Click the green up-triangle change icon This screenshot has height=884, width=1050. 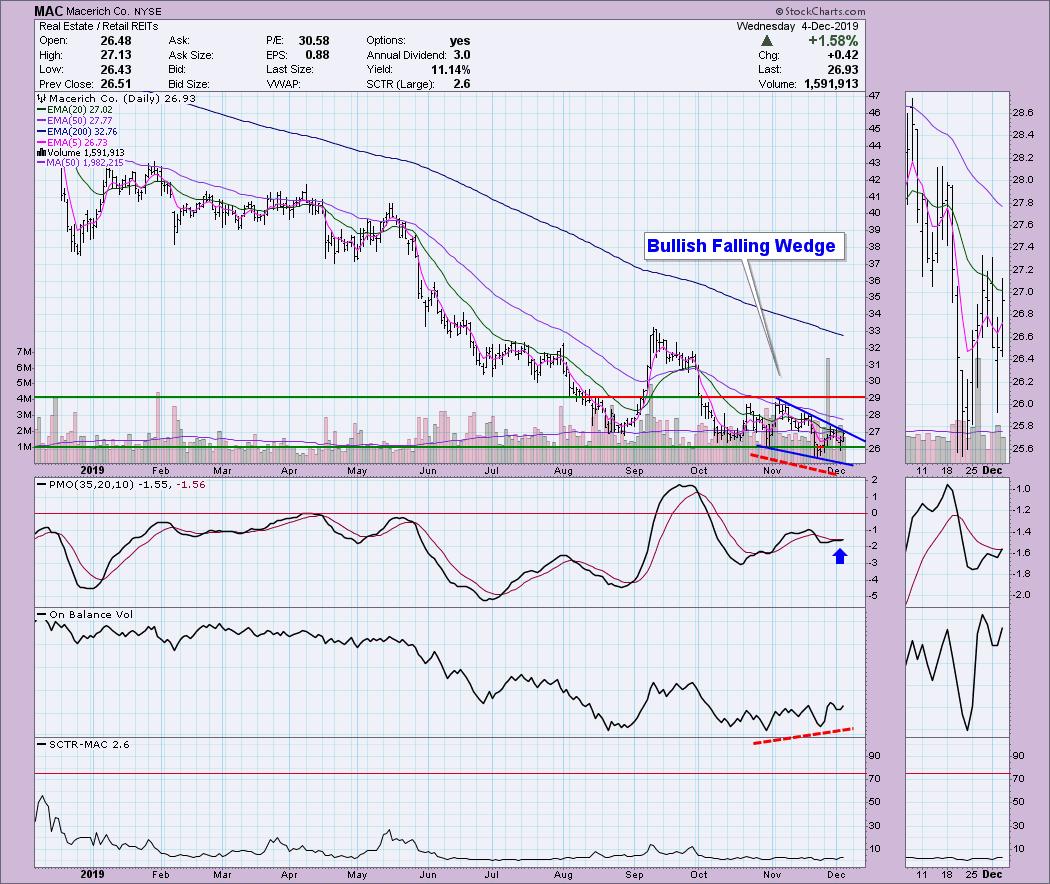767,41
